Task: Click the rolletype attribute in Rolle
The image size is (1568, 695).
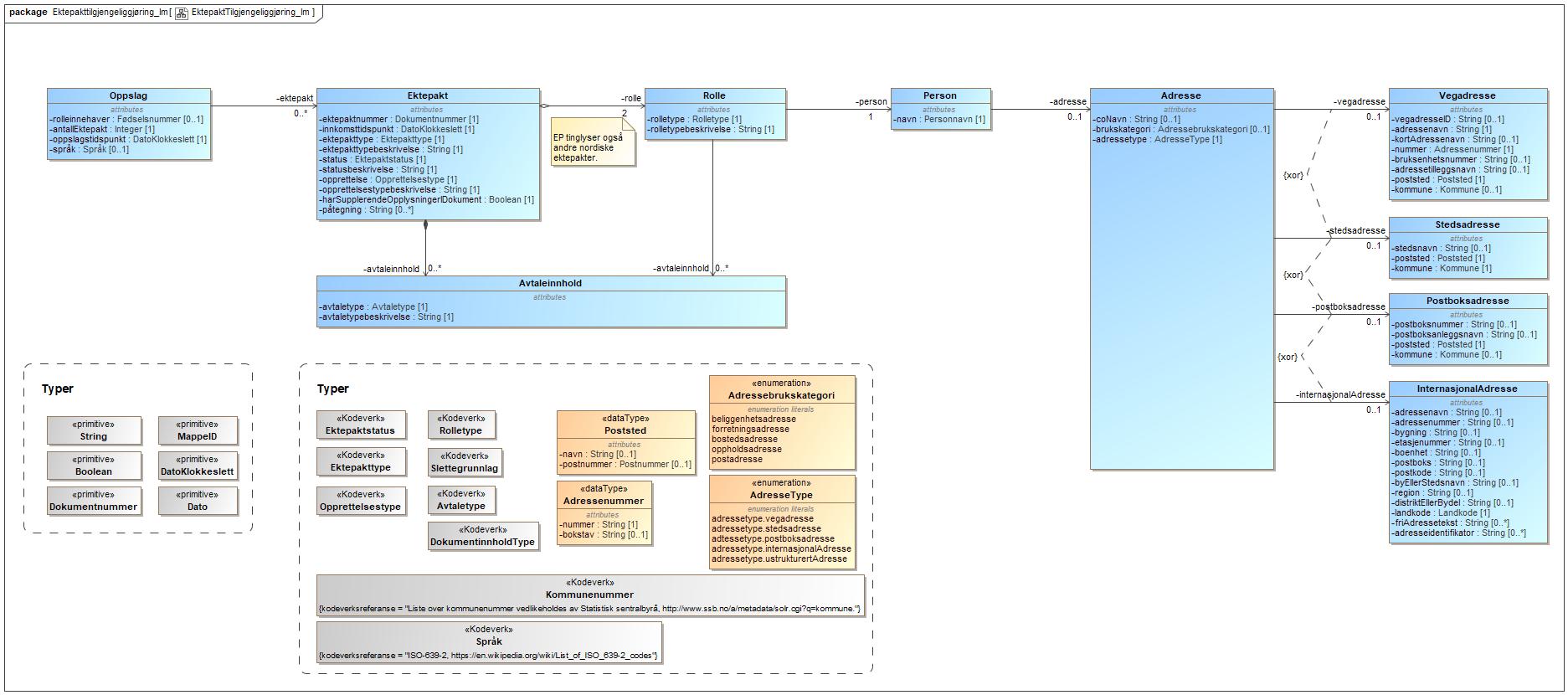Action: pyautogui.click(x=695, y=119)
